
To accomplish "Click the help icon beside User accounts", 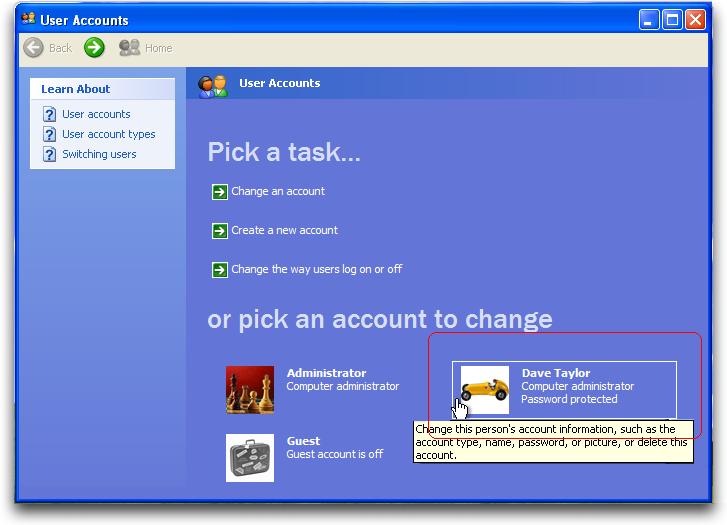I will coord(49,115).
